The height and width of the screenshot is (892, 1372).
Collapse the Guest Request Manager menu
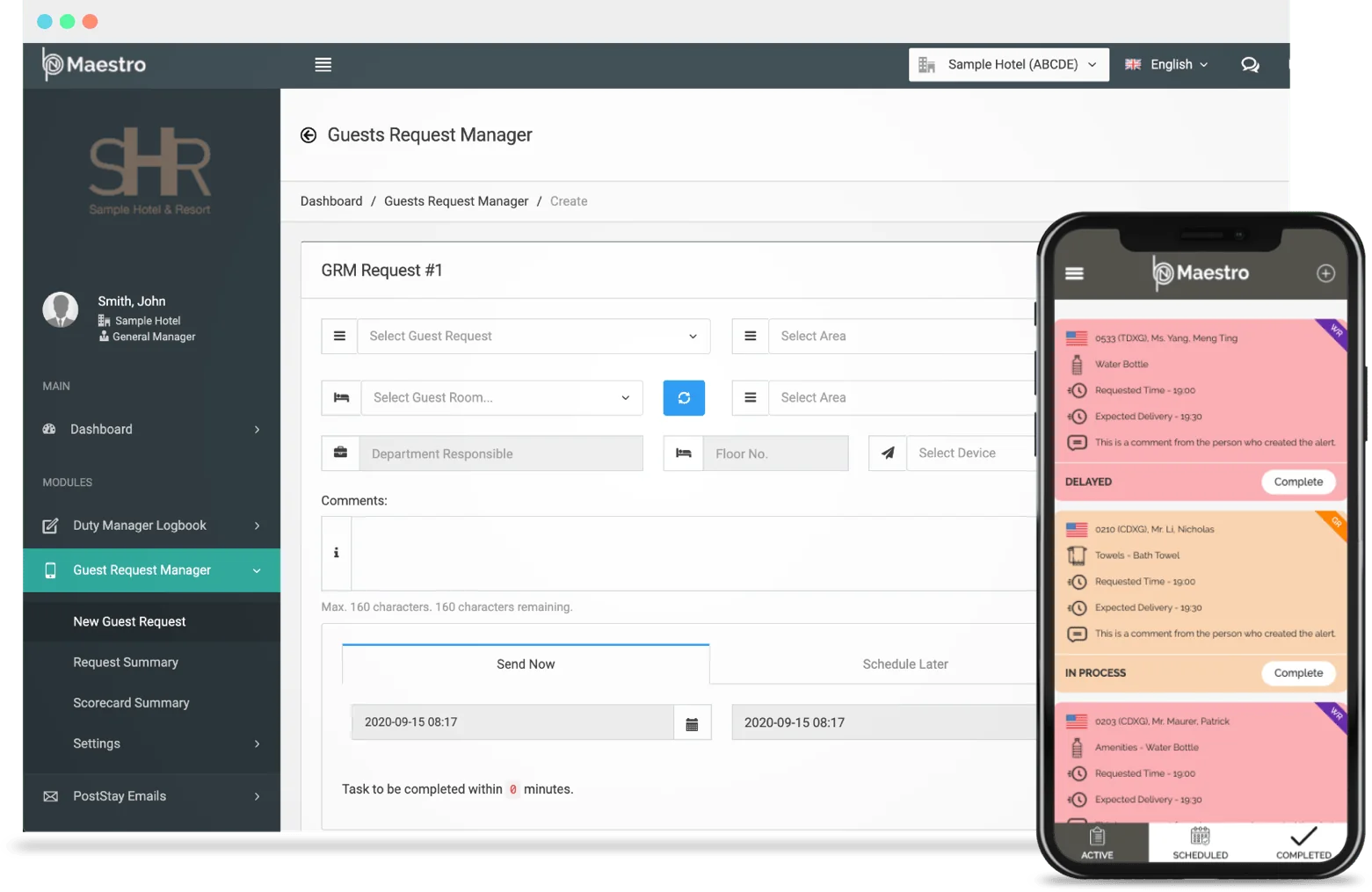(151, 570)
